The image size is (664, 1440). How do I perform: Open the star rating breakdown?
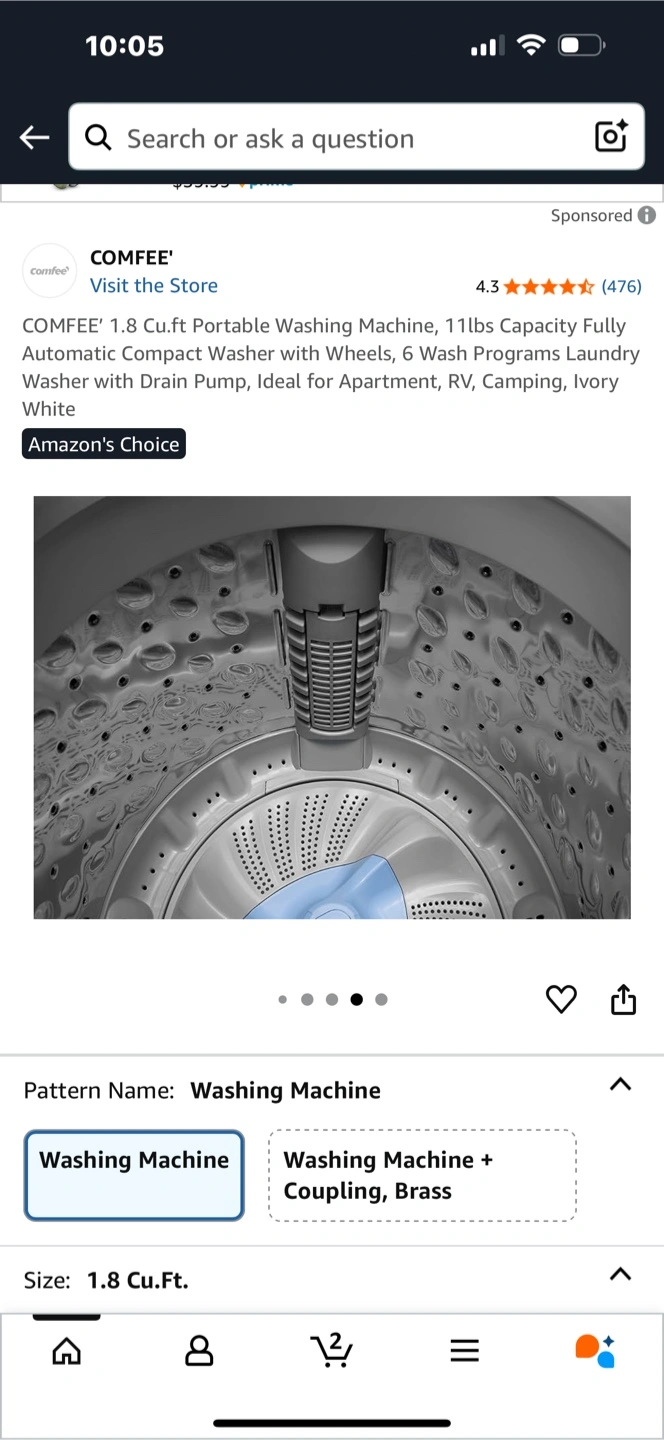tap(549, 287)
